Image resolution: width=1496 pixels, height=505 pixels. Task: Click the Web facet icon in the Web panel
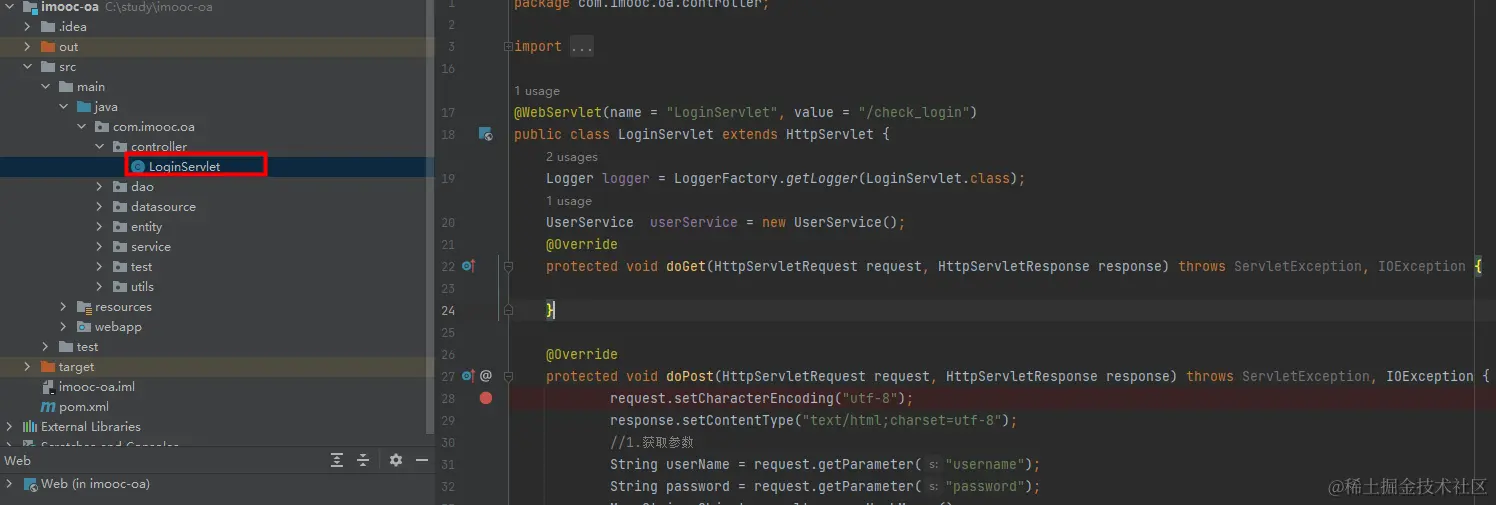click(x=30, y=484)
